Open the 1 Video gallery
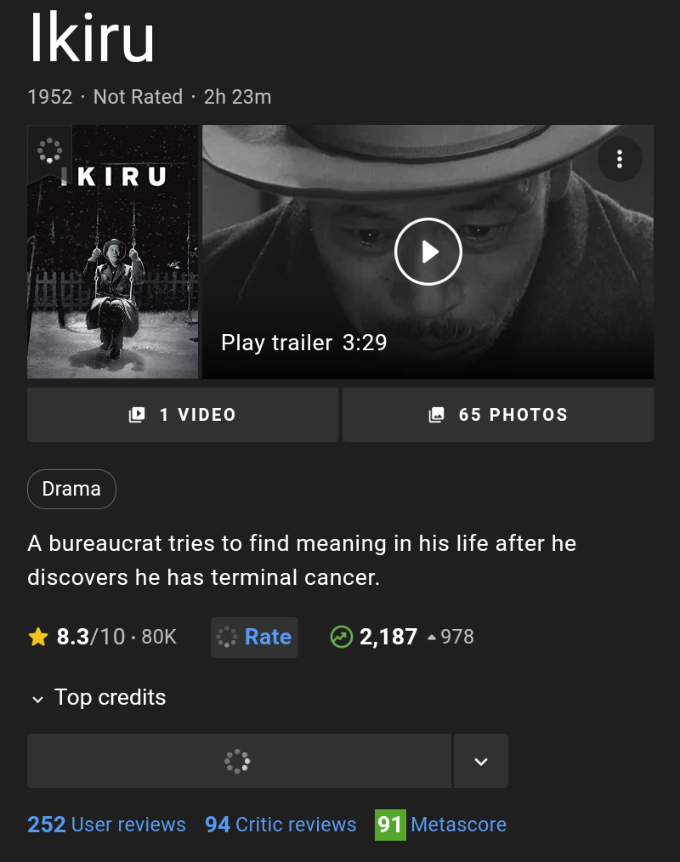The width and height of the screenshot is (680, 862). (182, 415)
